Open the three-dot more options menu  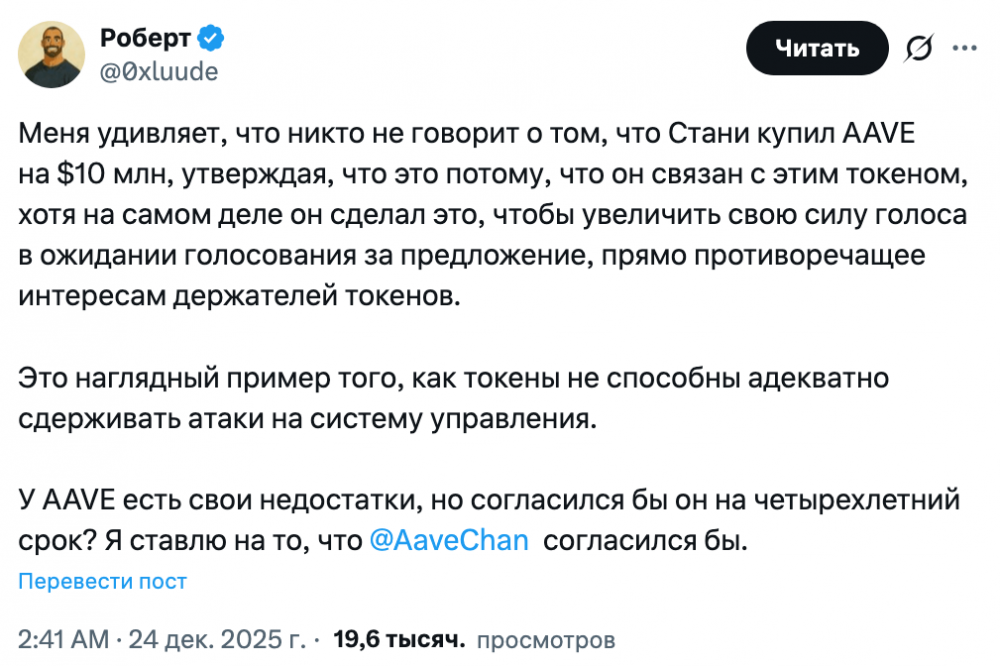click(965, 48)
